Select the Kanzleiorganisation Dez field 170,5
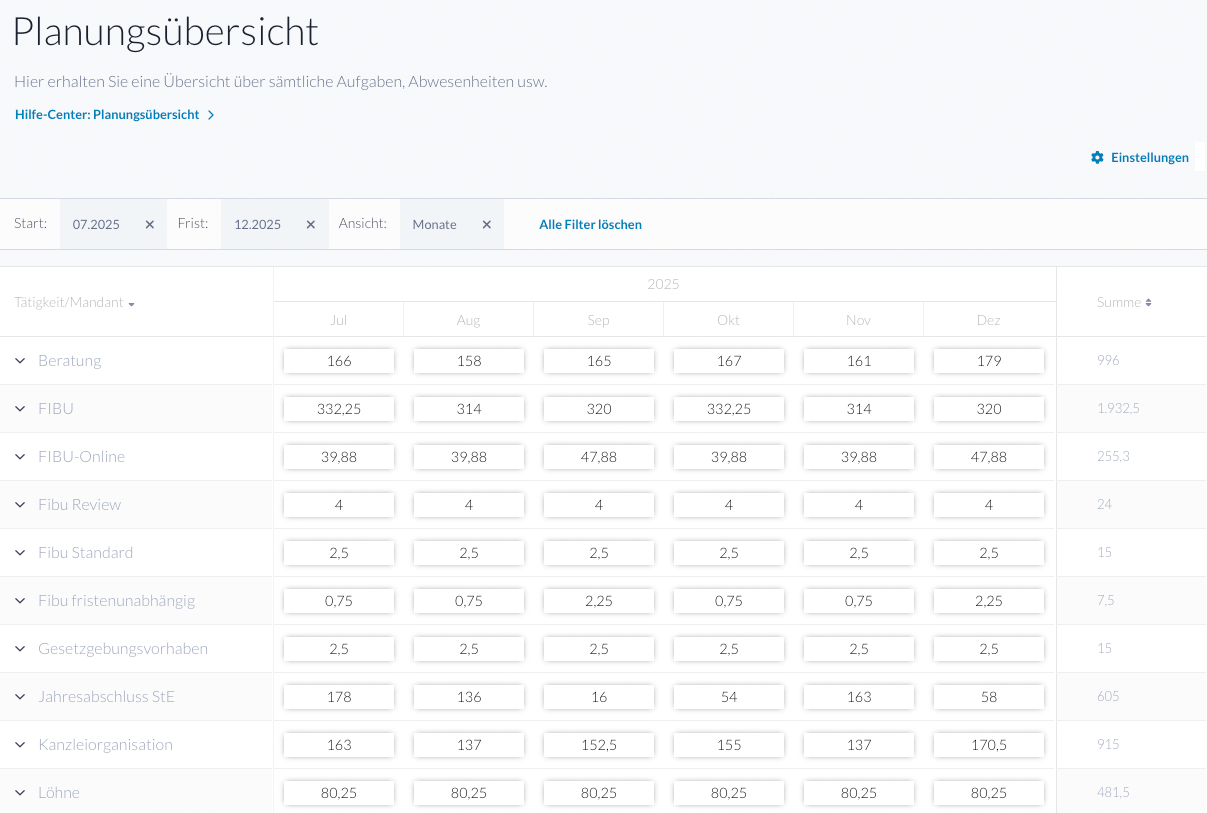1207x813 pixels. coord(989,745)
